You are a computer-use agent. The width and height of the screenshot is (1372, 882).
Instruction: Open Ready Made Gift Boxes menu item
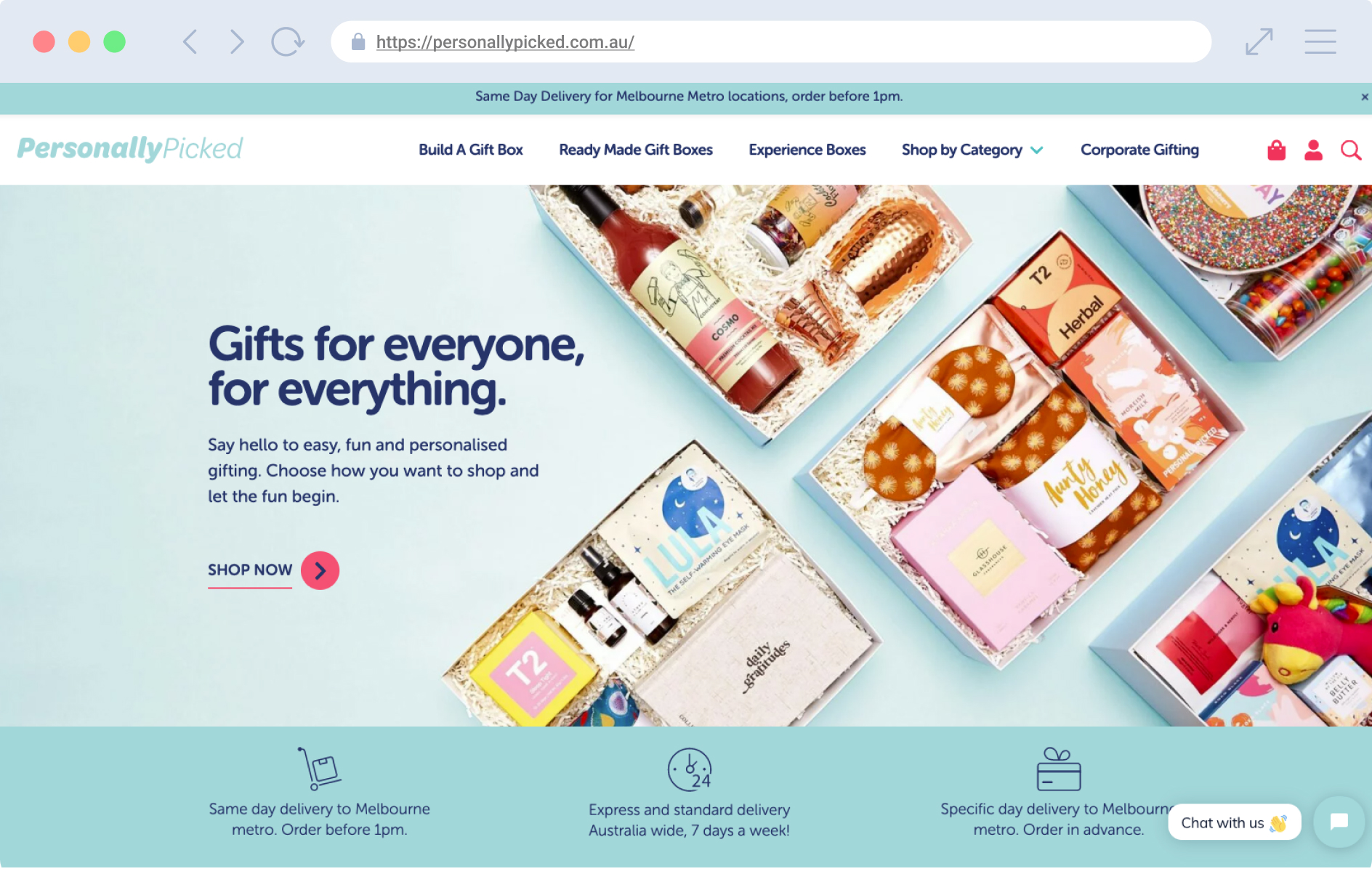[x=636, y=150]
